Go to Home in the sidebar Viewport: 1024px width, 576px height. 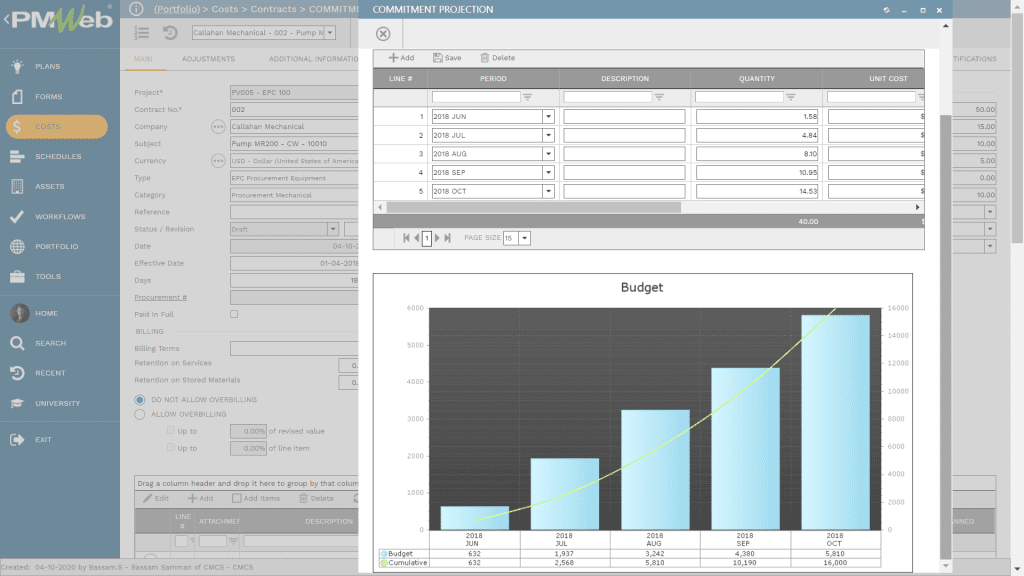coord(46,313)
